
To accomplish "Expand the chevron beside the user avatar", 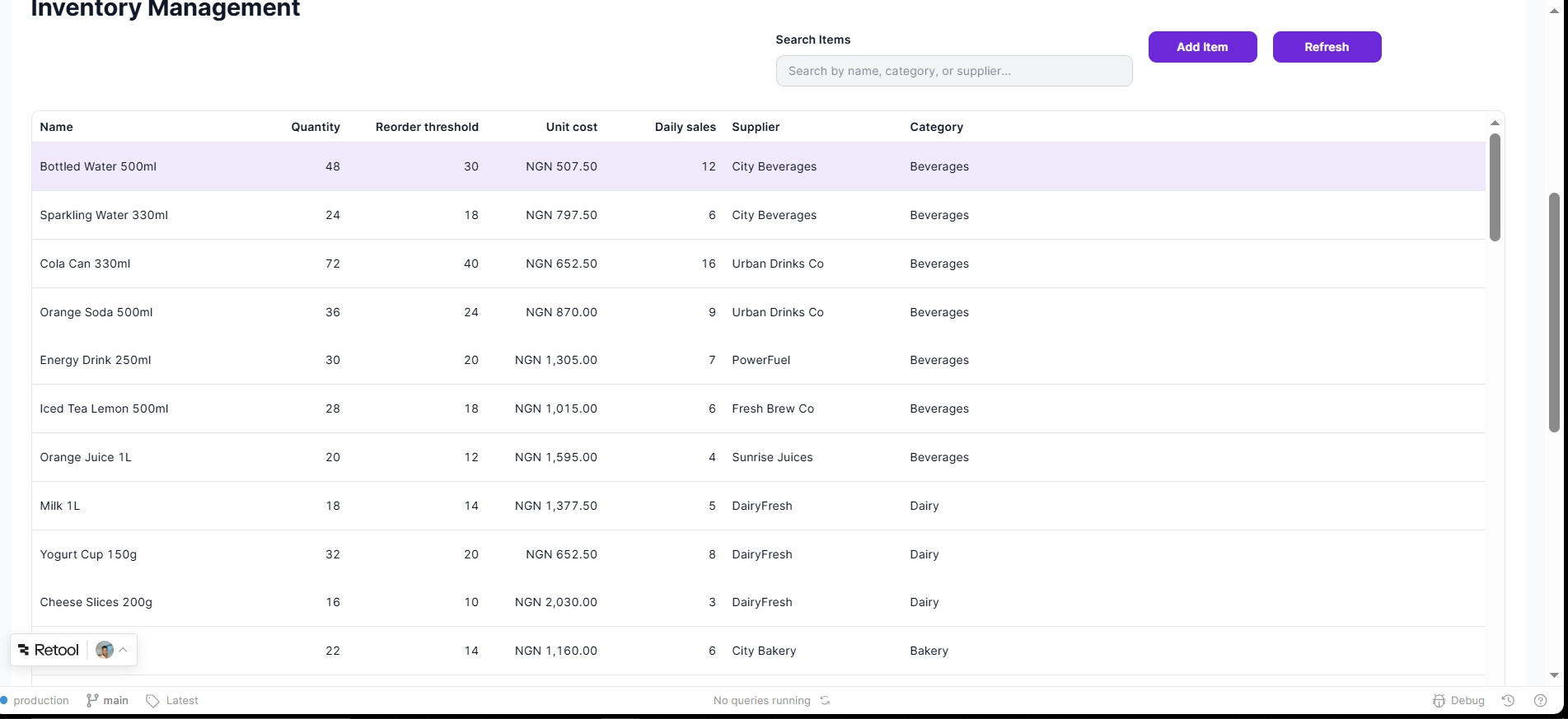I will (123, 650).
